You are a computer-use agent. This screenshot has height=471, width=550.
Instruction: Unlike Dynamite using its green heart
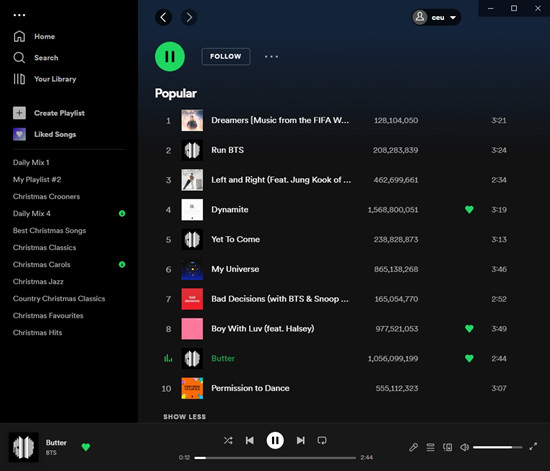[x=469, y=209]
